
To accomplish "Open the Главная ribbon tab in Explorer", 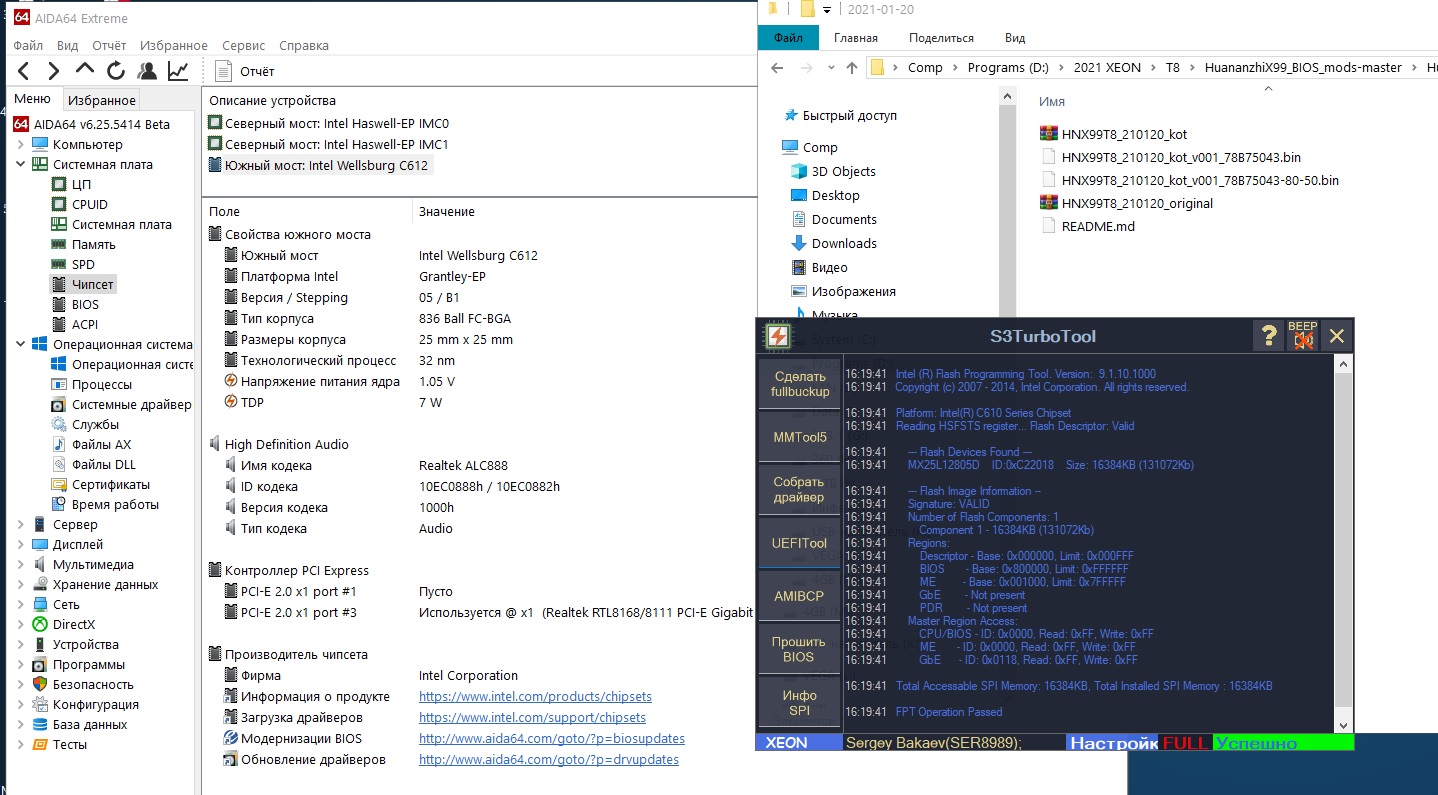I will click(x=856, y=38).
